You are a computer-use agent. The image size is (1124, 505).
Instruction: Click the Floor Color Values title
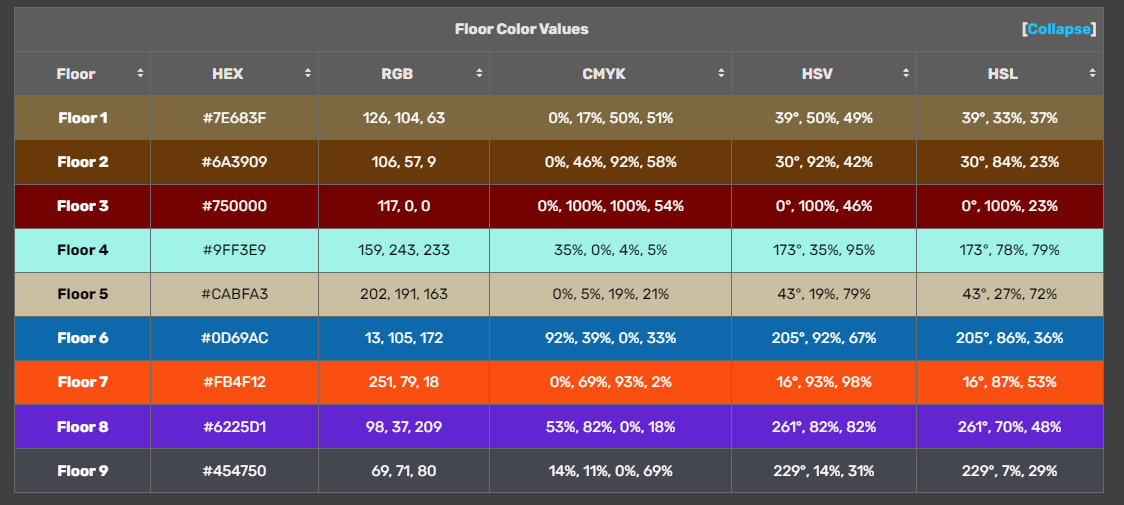(521, 29)
